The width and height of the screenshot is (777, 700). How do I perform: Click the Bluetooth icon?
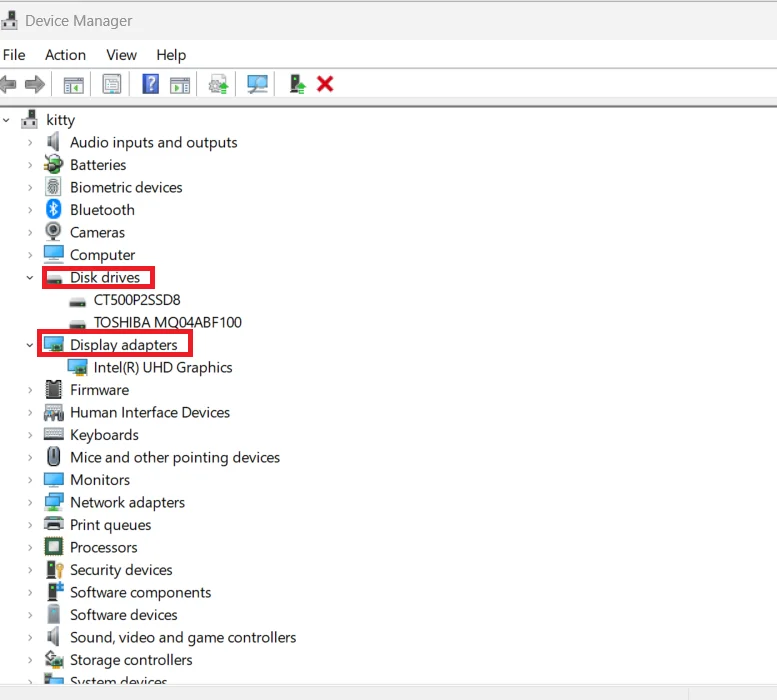[53, 209]
